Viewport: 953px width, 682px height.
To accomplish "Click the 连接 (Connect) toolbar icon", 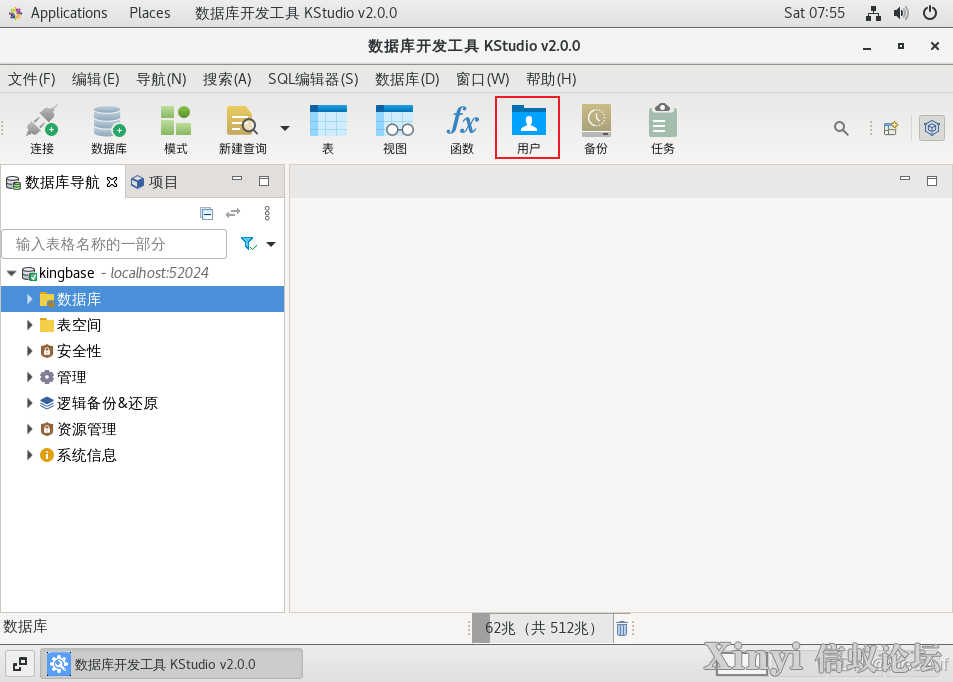I will 42,128.
